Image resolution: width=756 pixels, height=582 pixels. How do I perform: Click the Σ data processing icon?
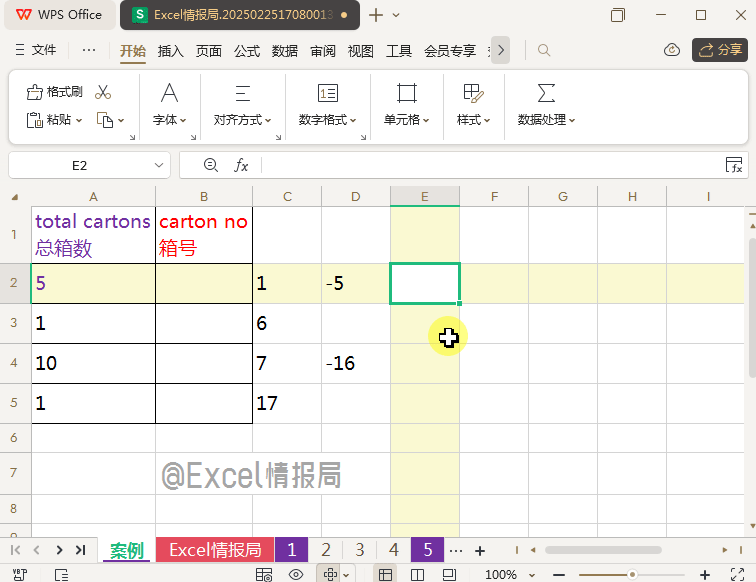[546, 93]
